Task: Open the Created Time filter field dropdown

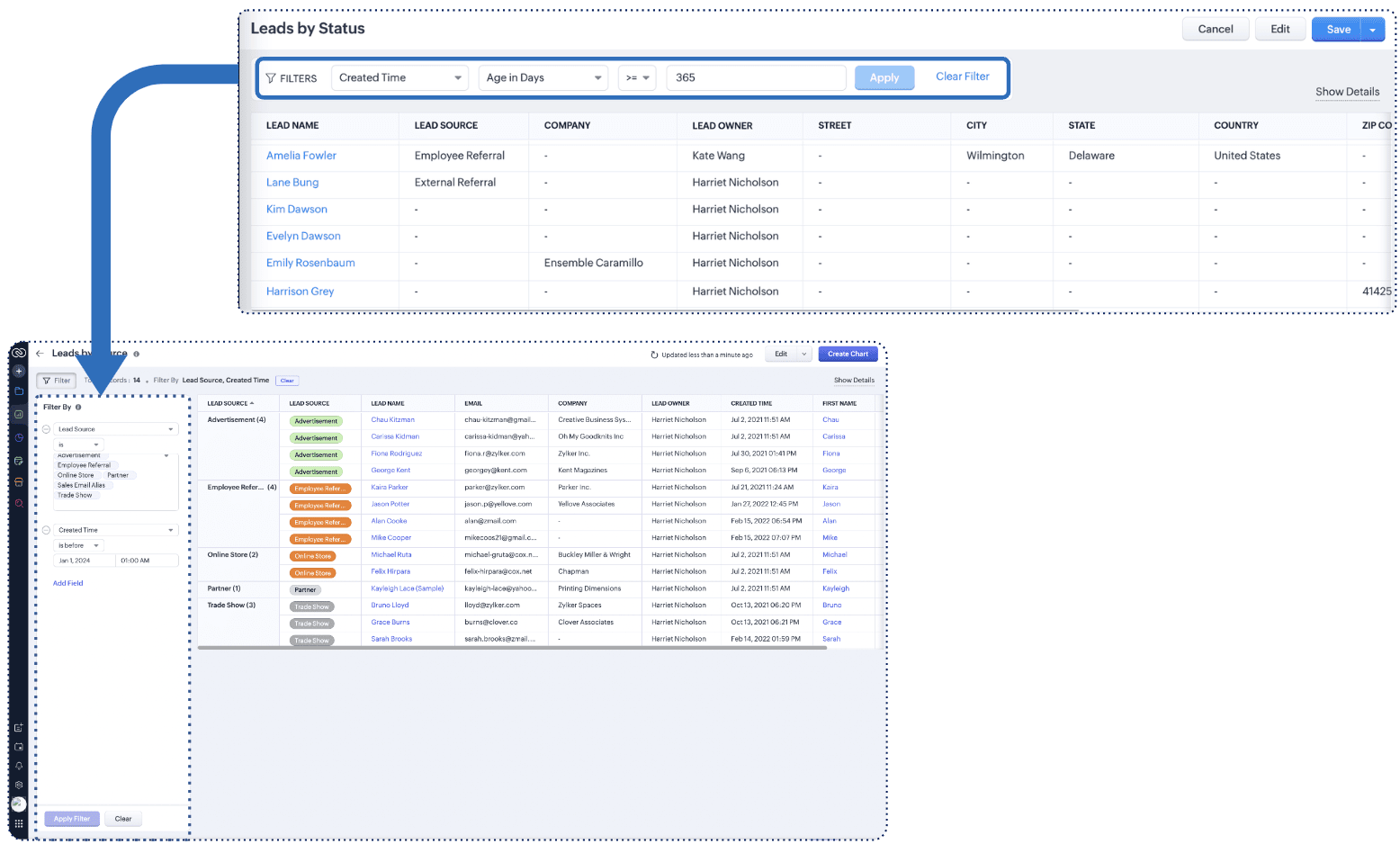Action: (x=115, y=530)
